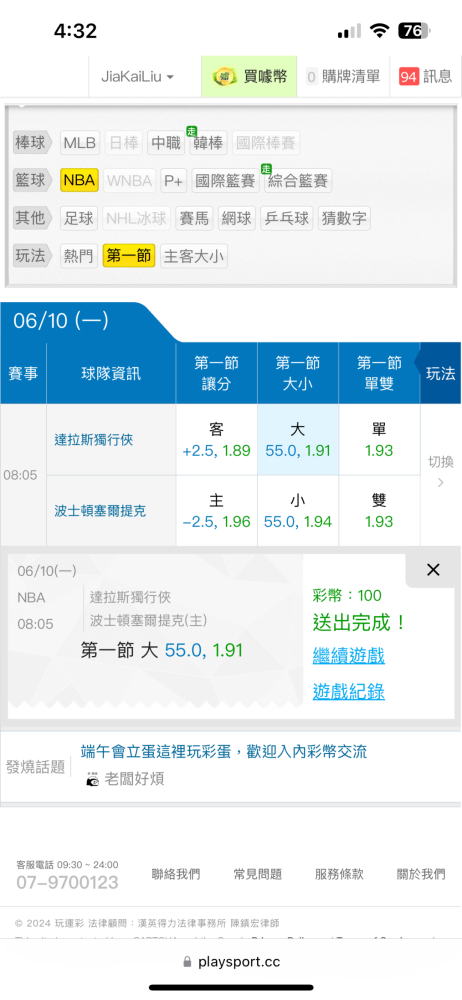The height and width of the screenshot is (1000, 462).
Task: Click the 玩法 header tab in table
Action: pyautogui.click(x=440, y=374)
